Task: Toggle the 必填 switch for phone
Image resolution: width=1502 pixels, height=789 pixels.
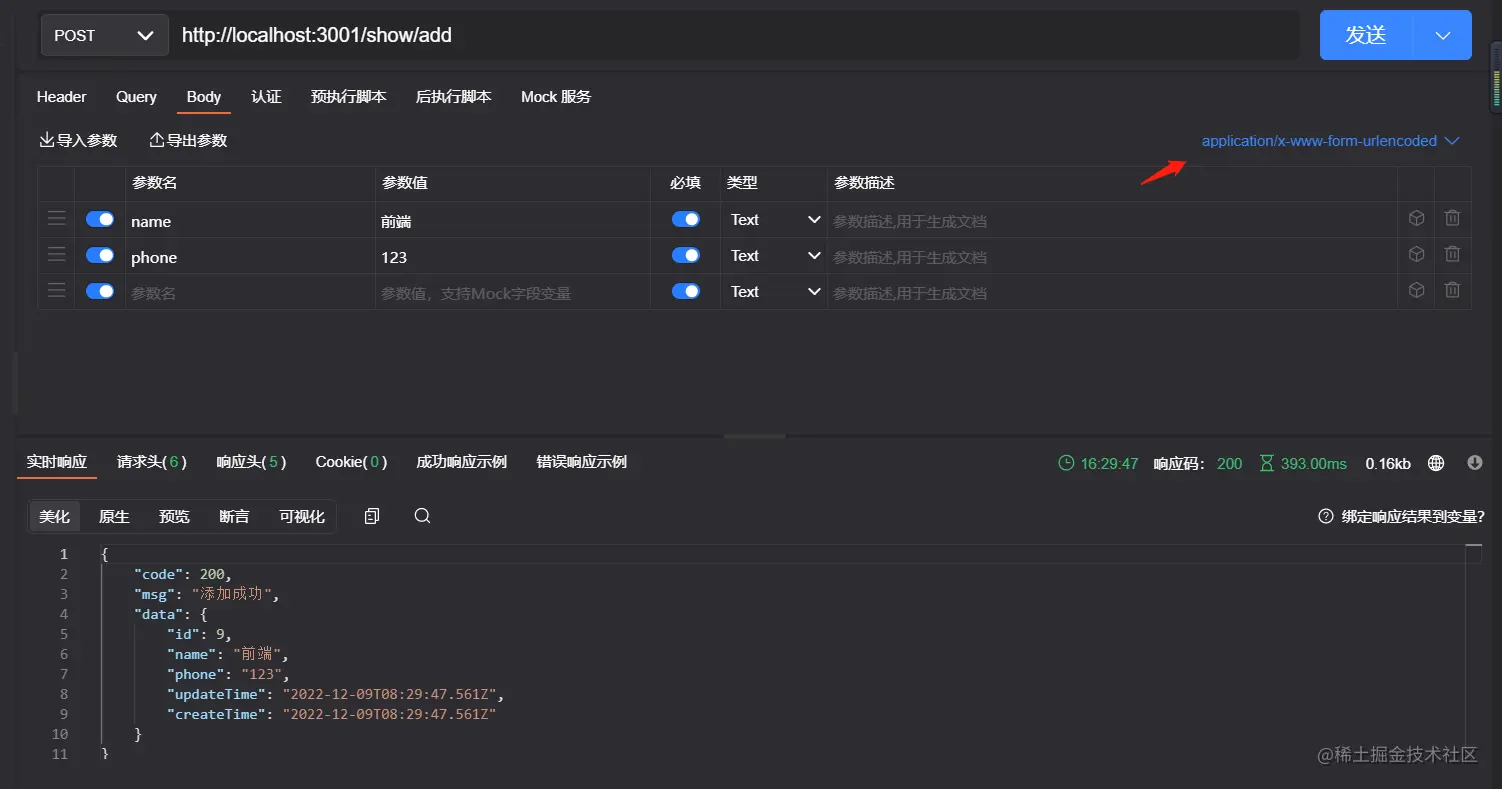Action: click(686, 256)
